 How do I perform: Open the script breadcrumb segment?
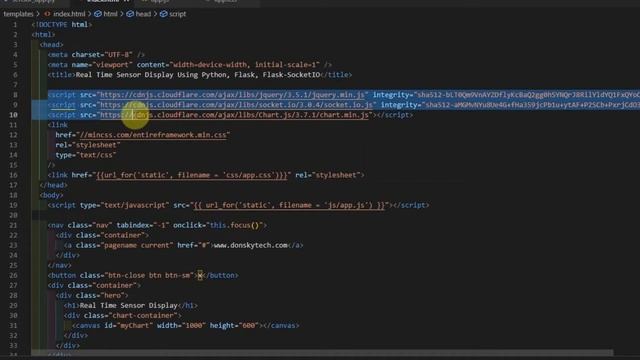pyautogui.click(x=178, y=14)
